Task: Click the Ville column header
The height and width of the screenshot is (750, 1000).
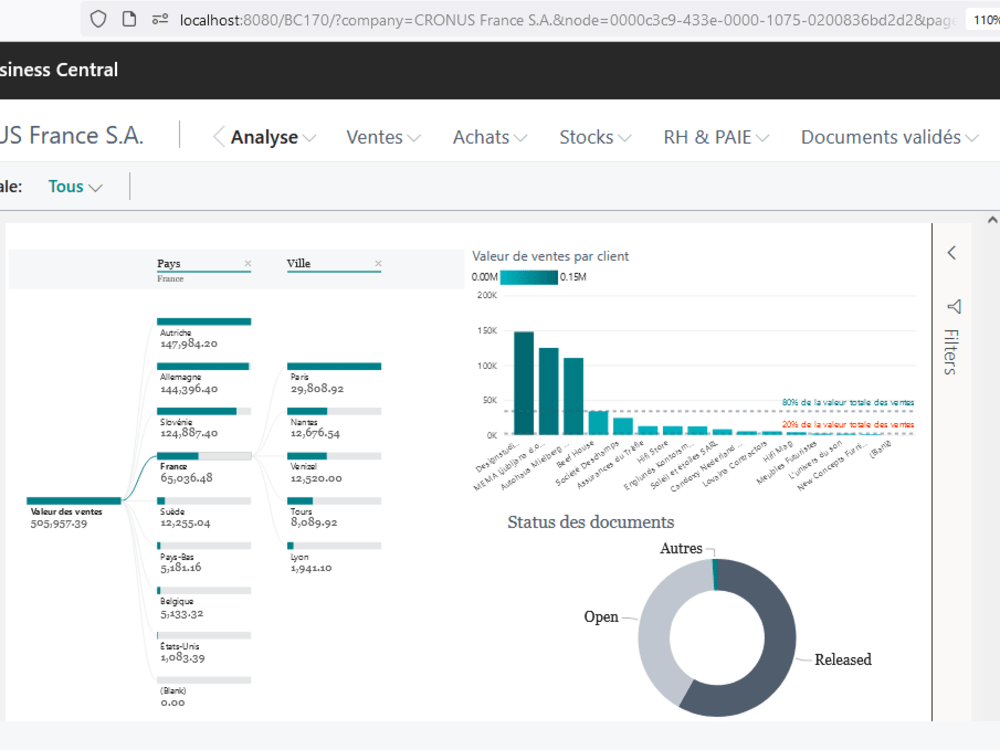Action: click(x=298, y=263)
